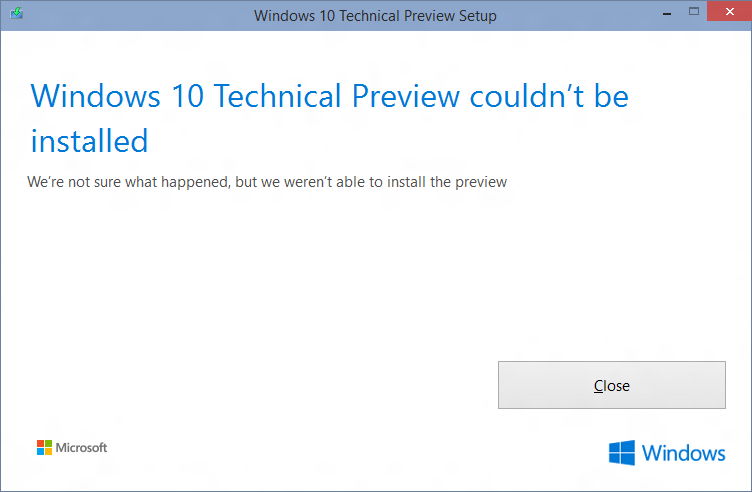Click the message We're not sure what happened
Screen dimensions: 752x492
tap(267, 182)
